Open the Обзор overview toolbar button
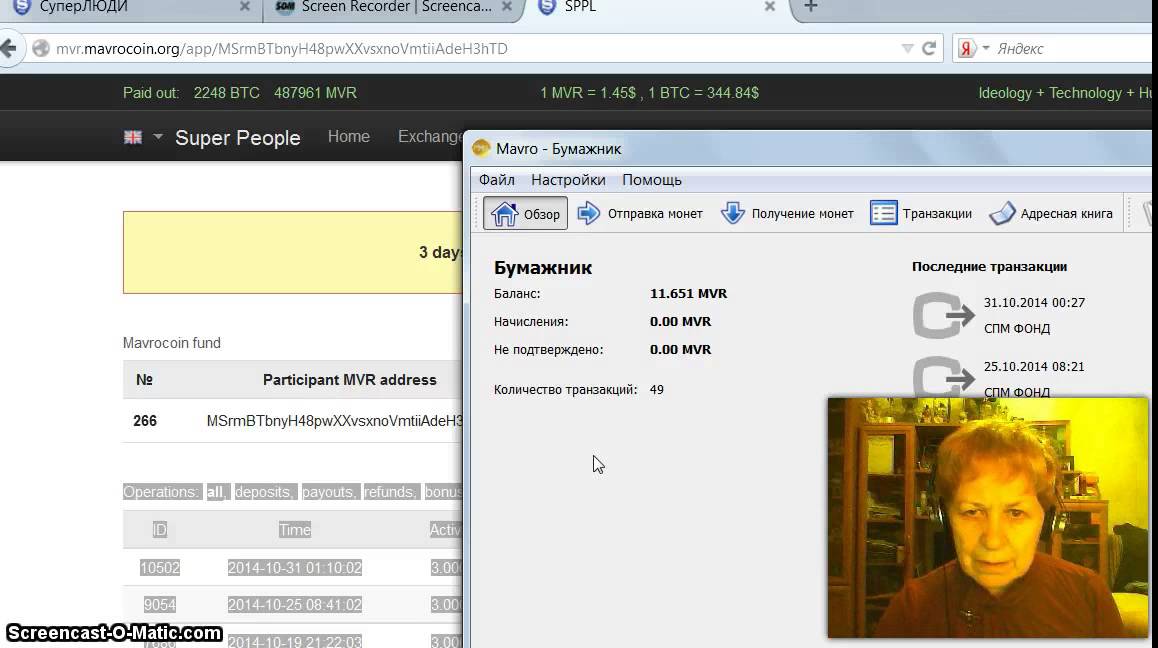Viewport: 1158px width, 648px height. (x=525, y=214)
